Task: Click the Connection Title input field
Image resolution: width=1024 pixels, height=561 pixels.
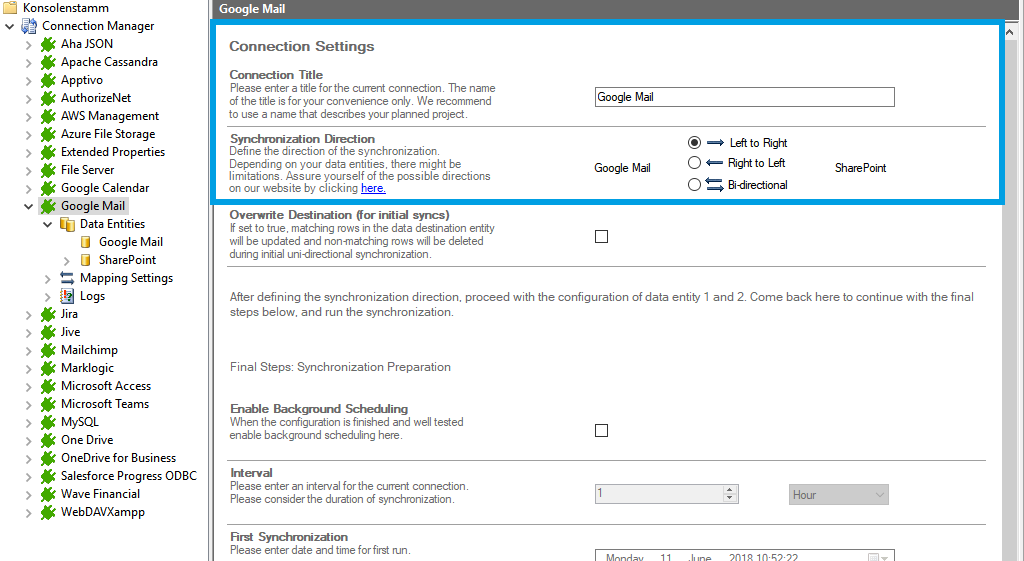Action: coord(744,97)
